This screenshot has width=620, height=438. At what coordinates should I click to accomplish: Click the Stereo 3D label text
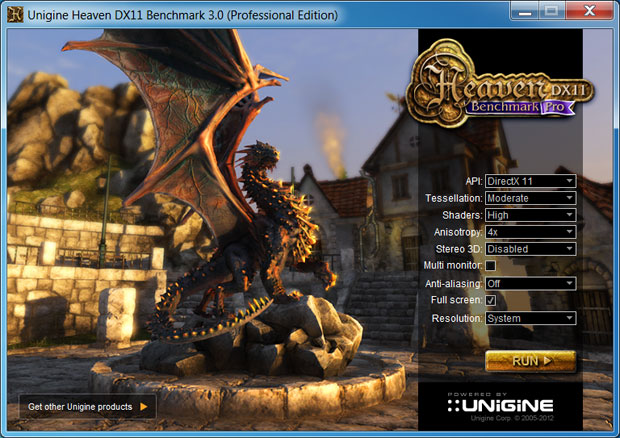click(x=459, y=249)
